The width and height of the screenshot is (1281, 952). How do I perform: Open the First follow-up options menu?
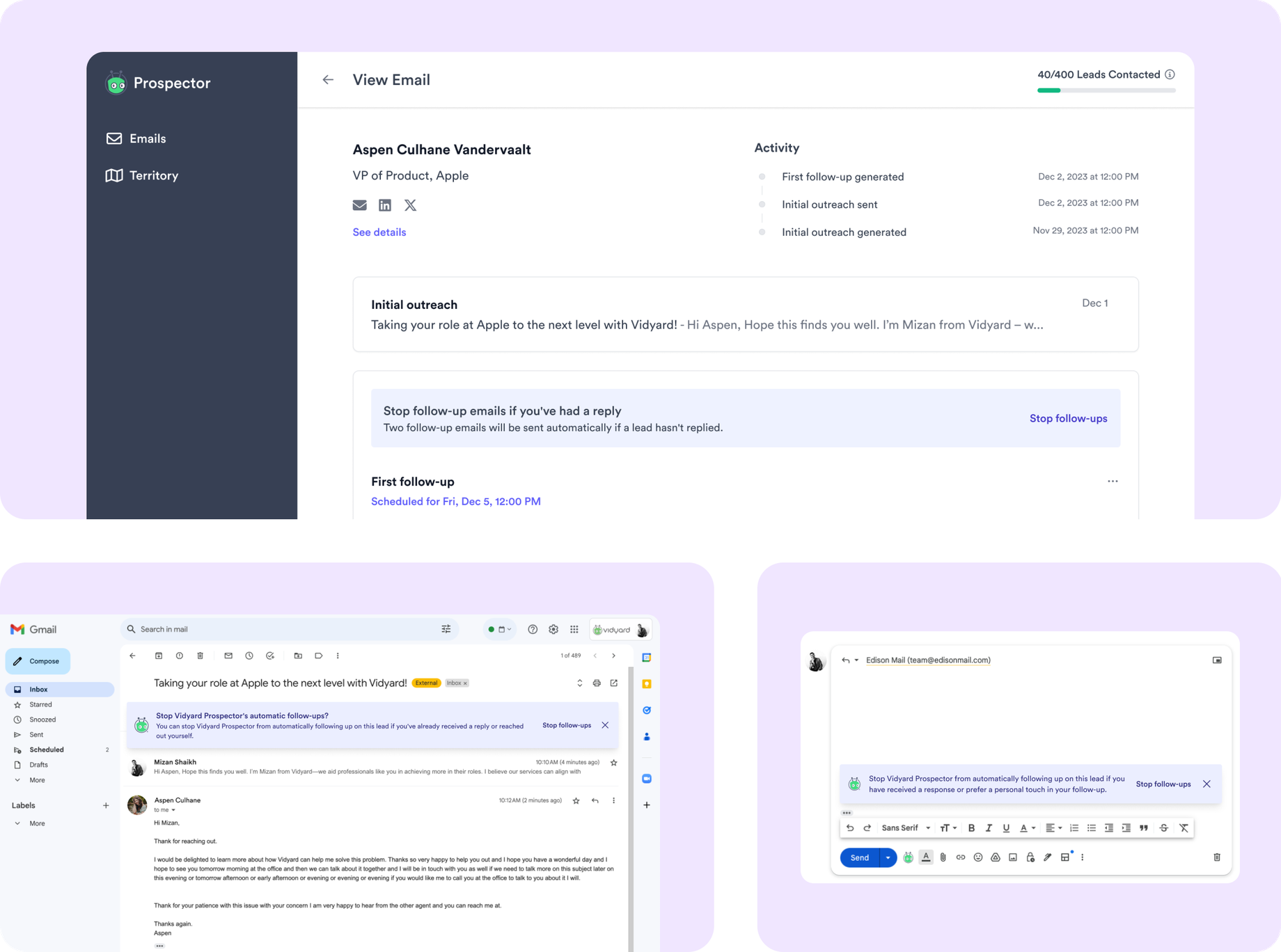(1113, 481)
